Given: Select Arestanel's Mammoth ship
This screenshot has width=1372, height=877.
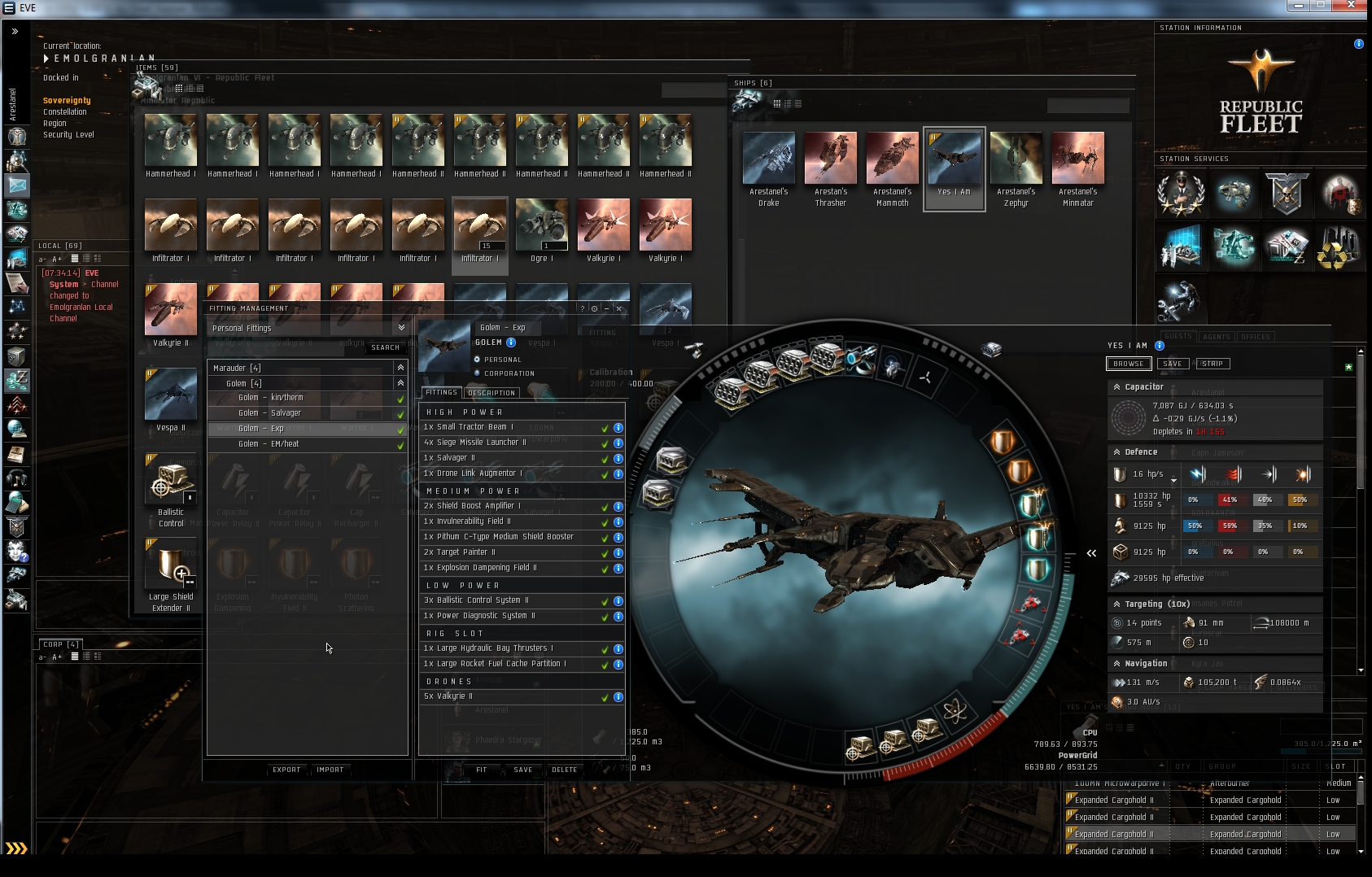Looking at the screenshot, I should pyautogui.click(x=893, y=169).
